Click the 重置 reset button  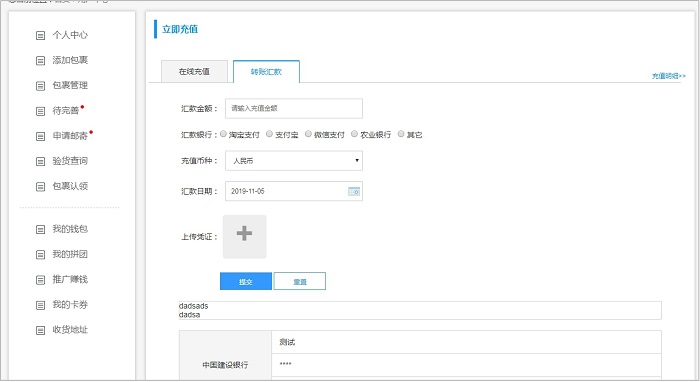tap(300, 281)
